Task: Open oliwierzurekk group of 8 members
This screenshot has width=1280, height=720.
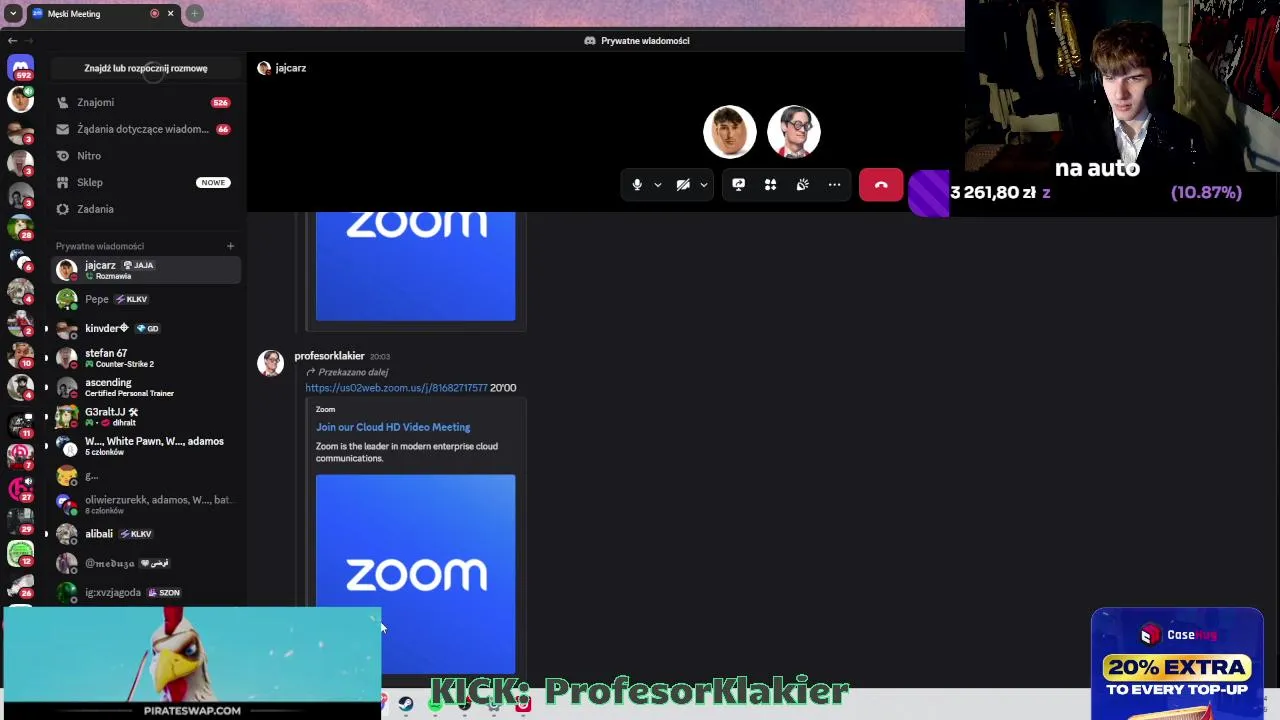Action: point(146,504)
